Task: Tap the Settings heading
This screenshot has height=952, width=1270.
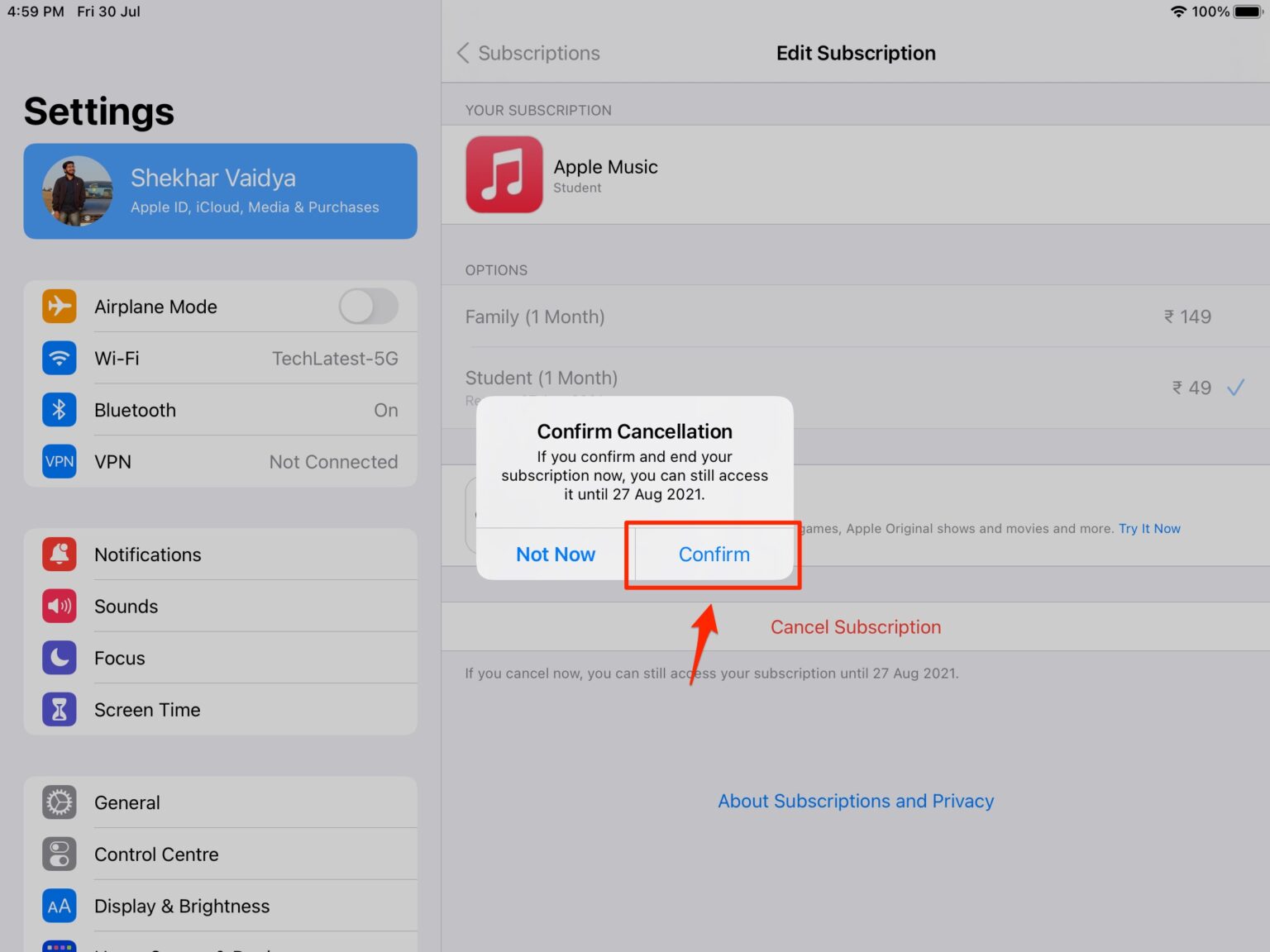Action: 99,112
